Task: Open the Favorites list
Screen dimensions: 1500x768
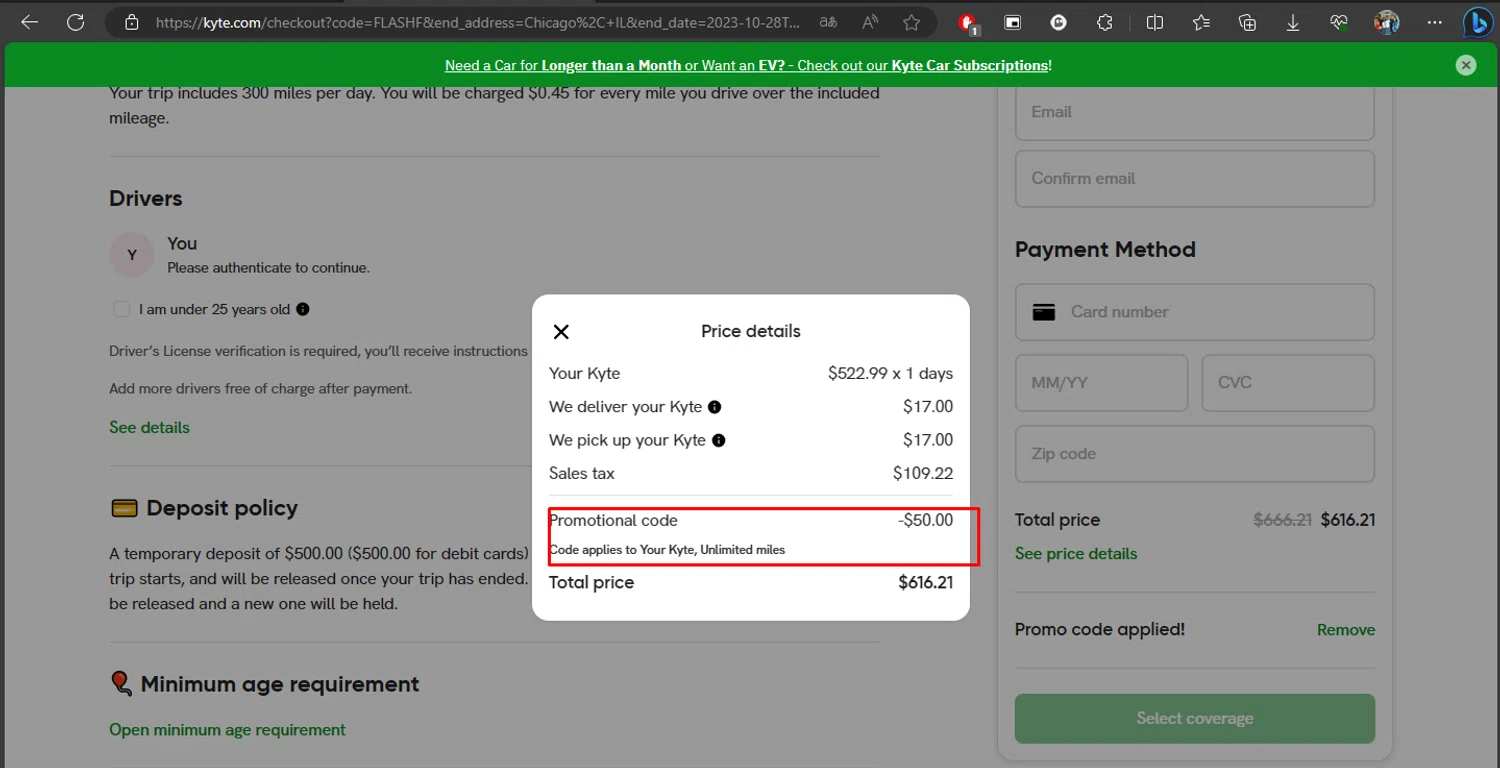Action: 1201,22
